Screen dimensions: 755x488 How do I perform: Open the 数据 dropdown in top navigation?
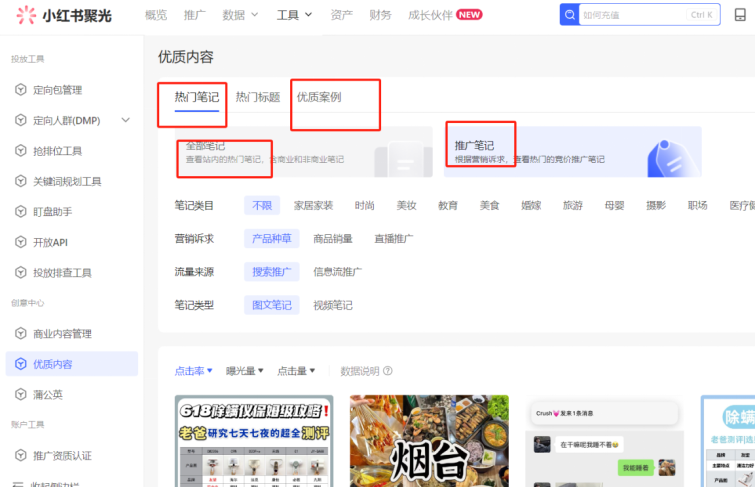click(240, 15)
